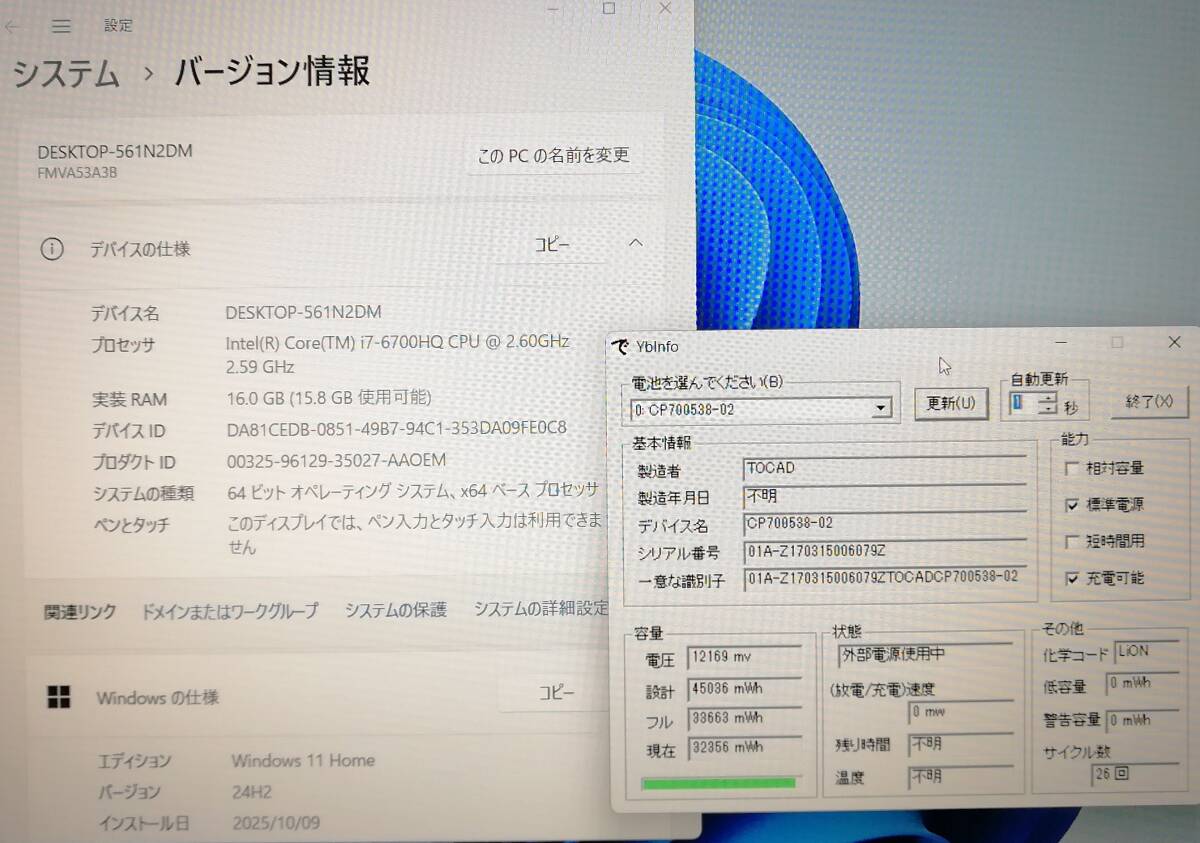Click the green battery charge progress bar

coord(719,782)
